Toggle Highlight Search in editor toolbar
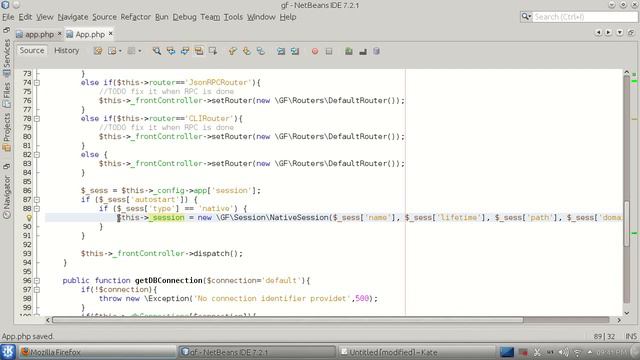 tap(199, 51)
